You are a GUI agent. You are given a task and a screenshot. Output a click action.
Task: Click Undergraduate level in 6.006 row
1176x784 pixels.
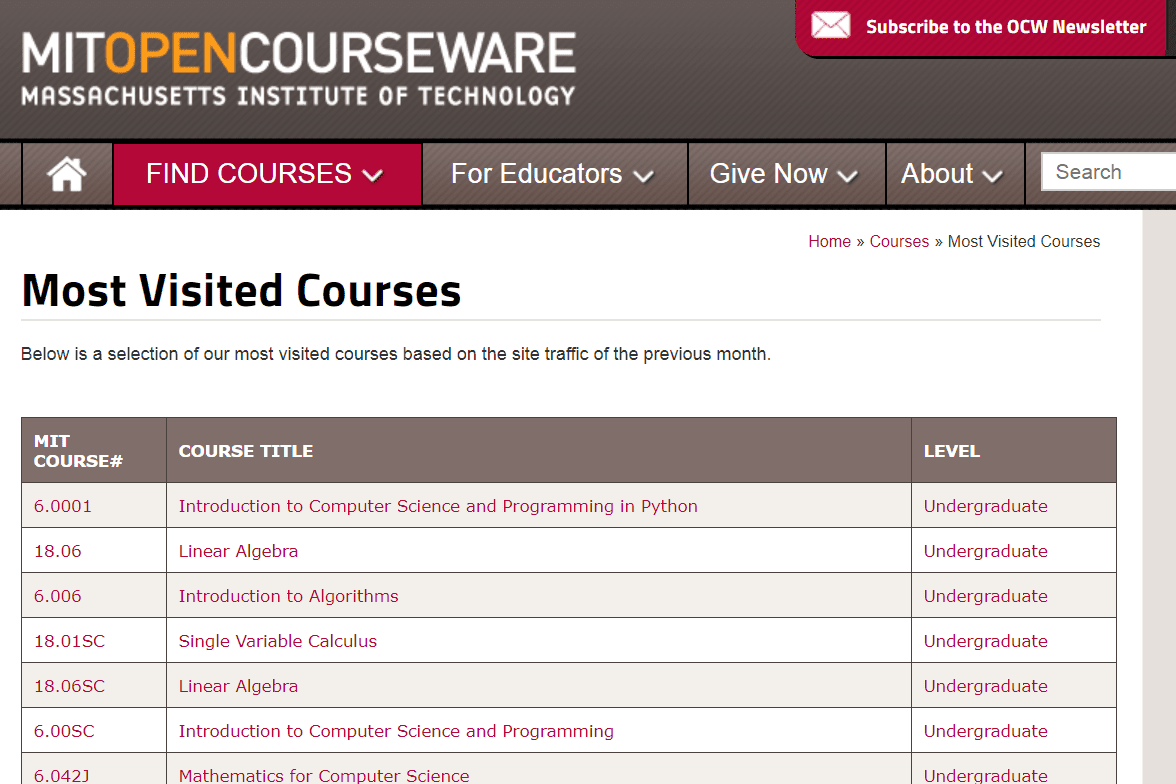pos(986,596)
